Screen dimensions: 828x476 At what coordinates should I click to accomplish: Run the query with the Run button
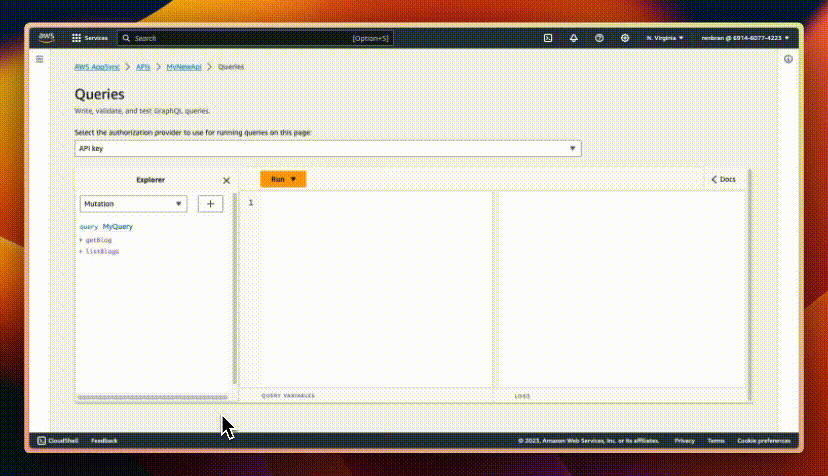[x=283, y=179]
